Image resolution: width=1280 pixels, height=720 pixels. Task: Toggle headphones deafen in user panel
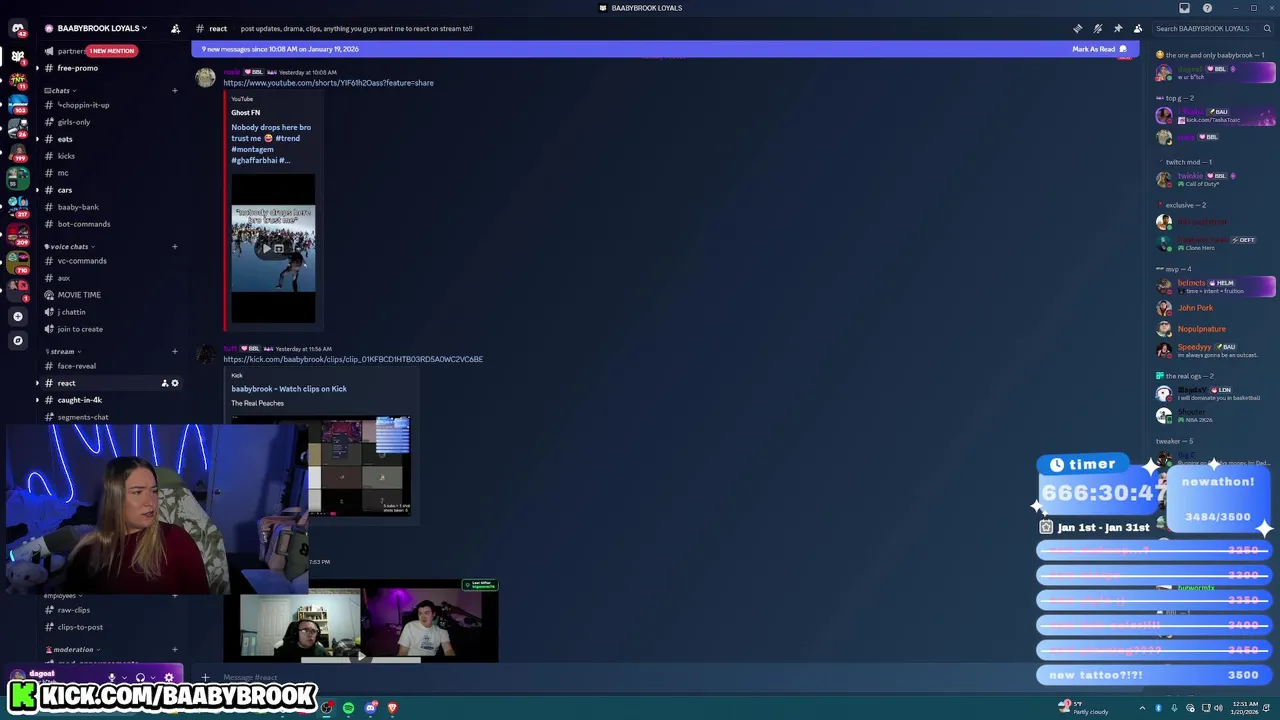[x=140, y=677]
